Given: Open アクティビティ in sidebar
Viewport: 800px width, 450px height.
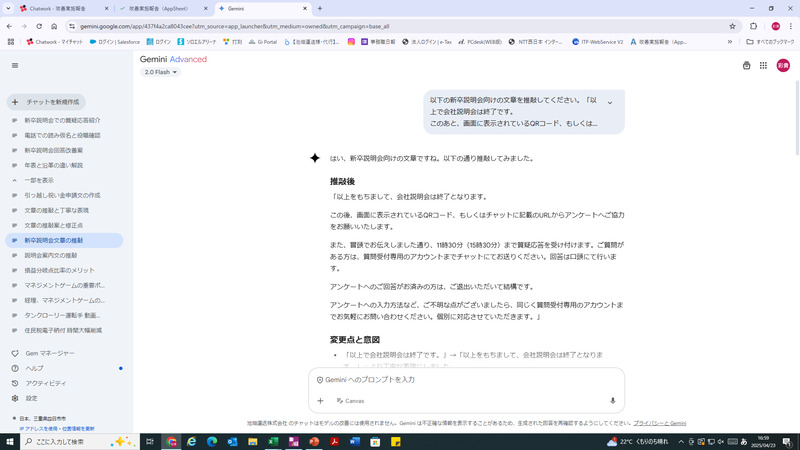Looking at the screenshot, I should click(45, 383).
